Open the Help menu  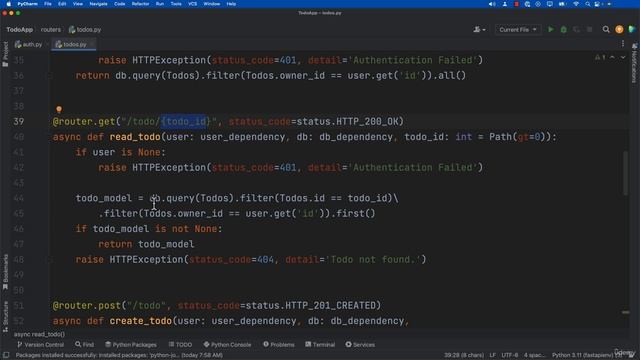231,4
